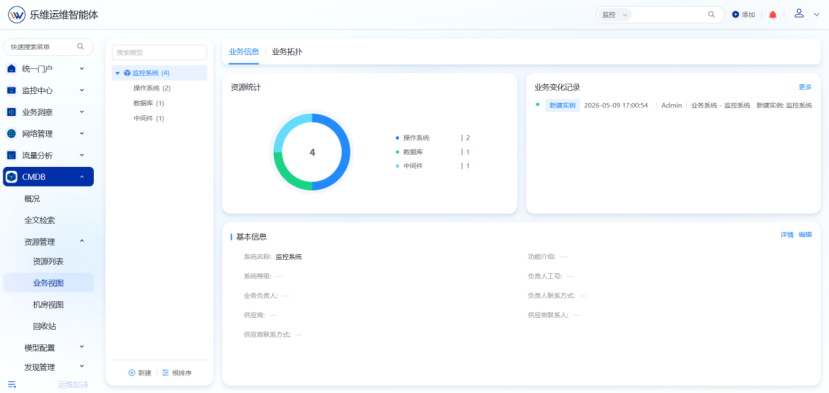This screenshot has height=393, width=829.
Task: Open 概况 in CMDB menu
Action: 32,199
